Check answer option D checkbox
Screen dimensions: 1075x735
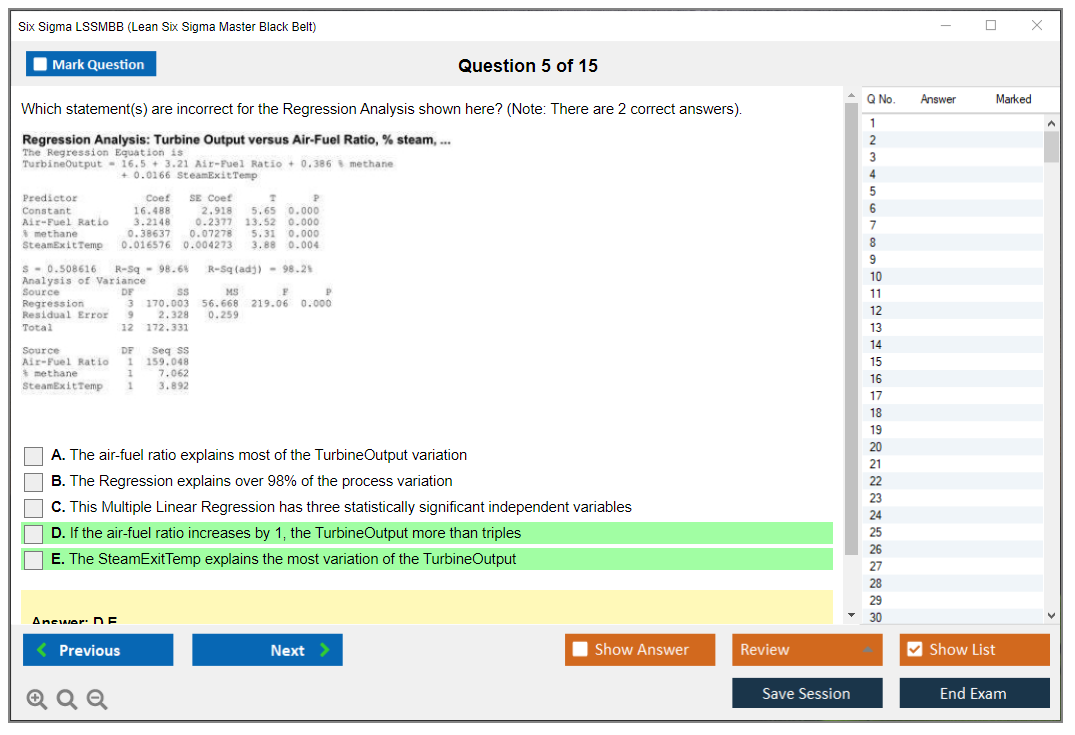(x=34, y=534)
